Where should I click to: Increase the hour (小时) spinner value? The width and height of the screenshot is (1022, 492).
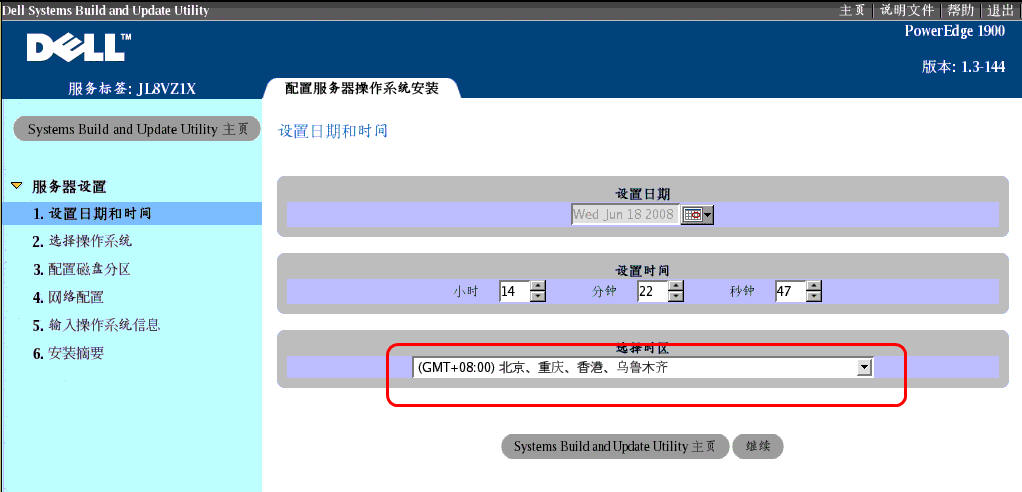click(x=538, y=286)
